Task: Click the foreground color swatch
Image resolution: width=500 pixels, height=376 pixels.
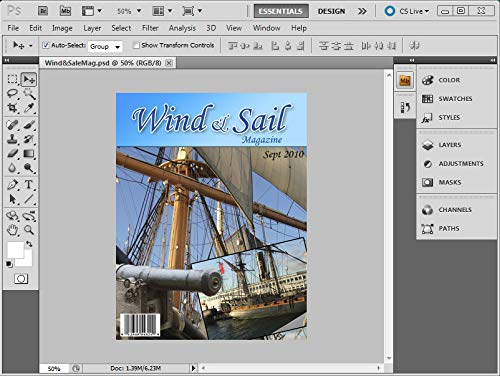Action: tap(15, 249)
